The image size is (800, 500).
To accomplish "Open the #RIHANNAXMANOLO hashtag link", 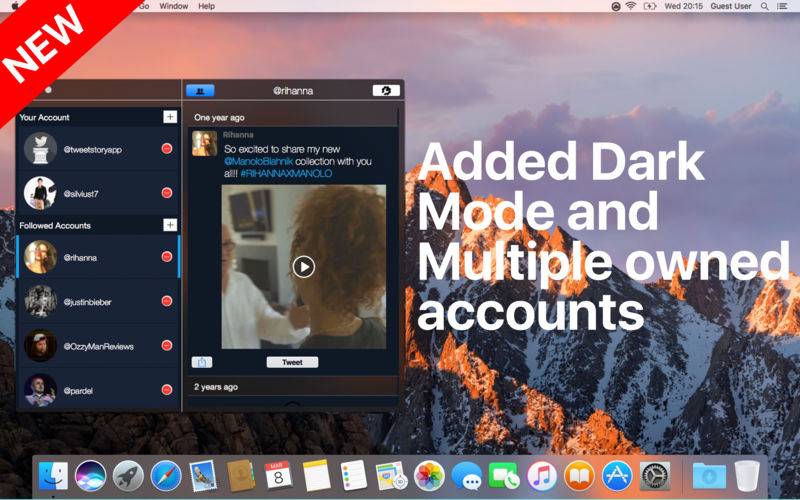I will pos(286,173).
